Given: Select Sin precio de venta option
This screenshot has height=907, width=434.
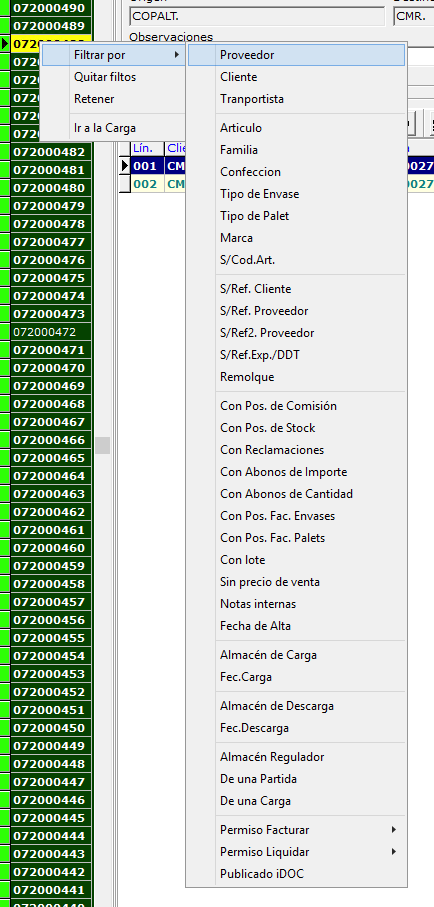Looking at the screenshot, I should [x=296, y=582].
